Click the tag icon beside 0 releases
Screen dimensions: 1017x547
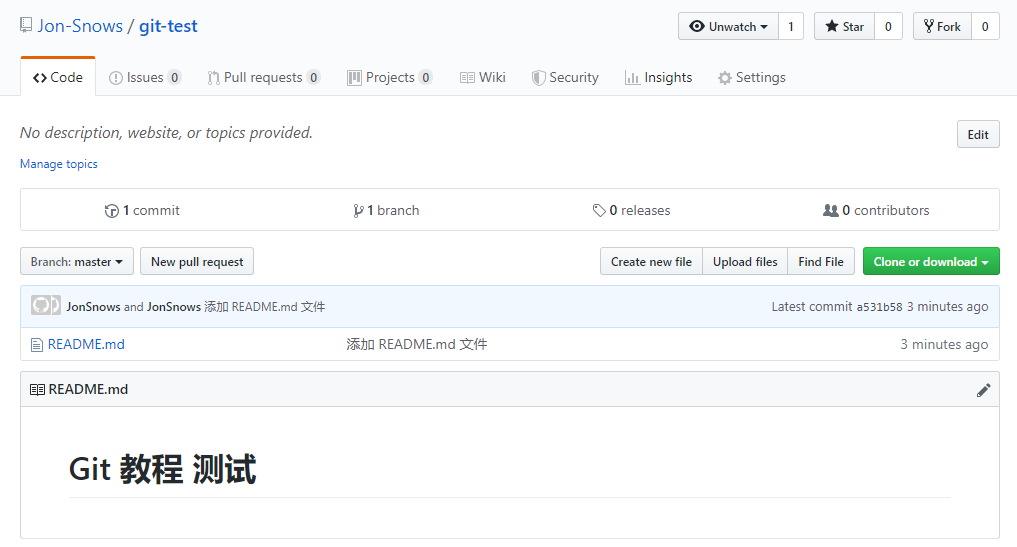coord(599,211)
